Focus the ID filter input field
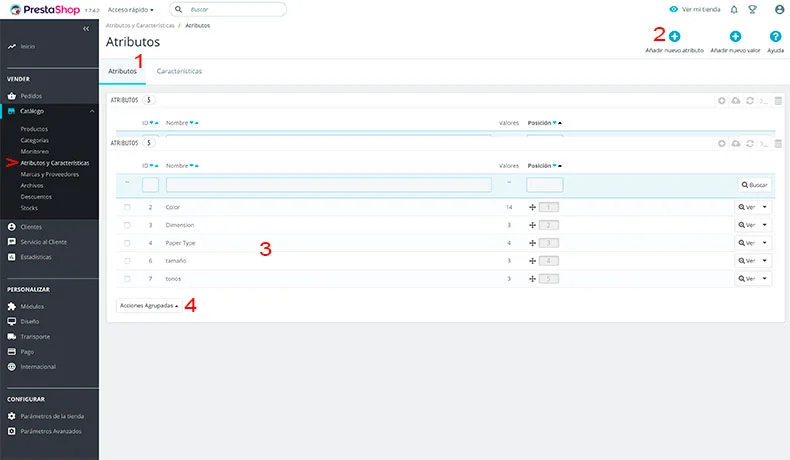 pos(150,185)
